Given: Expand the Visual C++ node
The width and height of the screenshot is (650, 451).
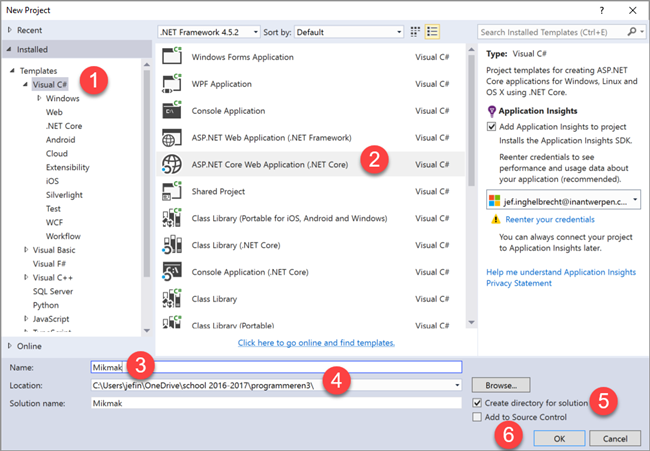Looking at the screenshot, I should click(26, 277).
